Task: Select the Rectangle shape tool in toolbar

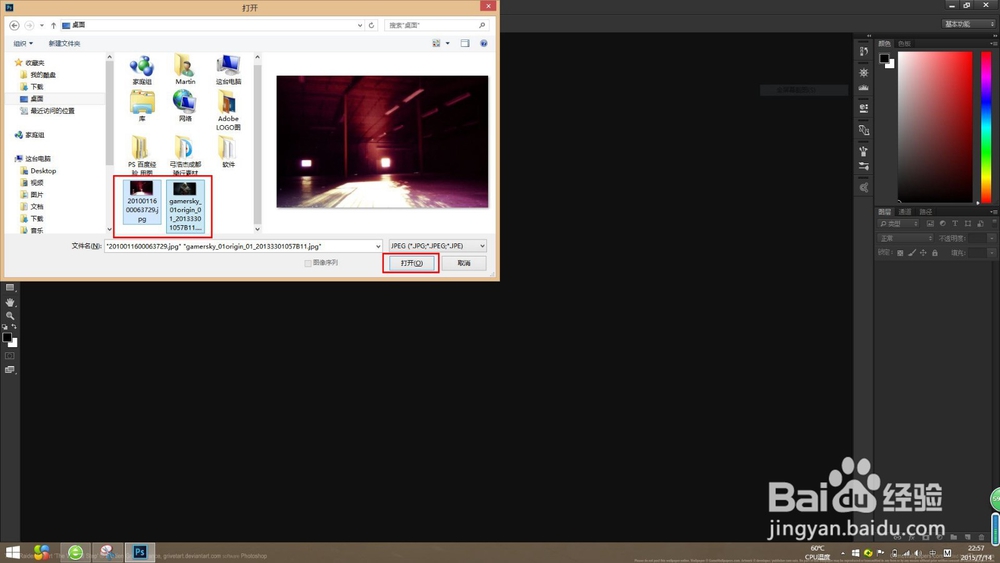Action: (10, 288)
